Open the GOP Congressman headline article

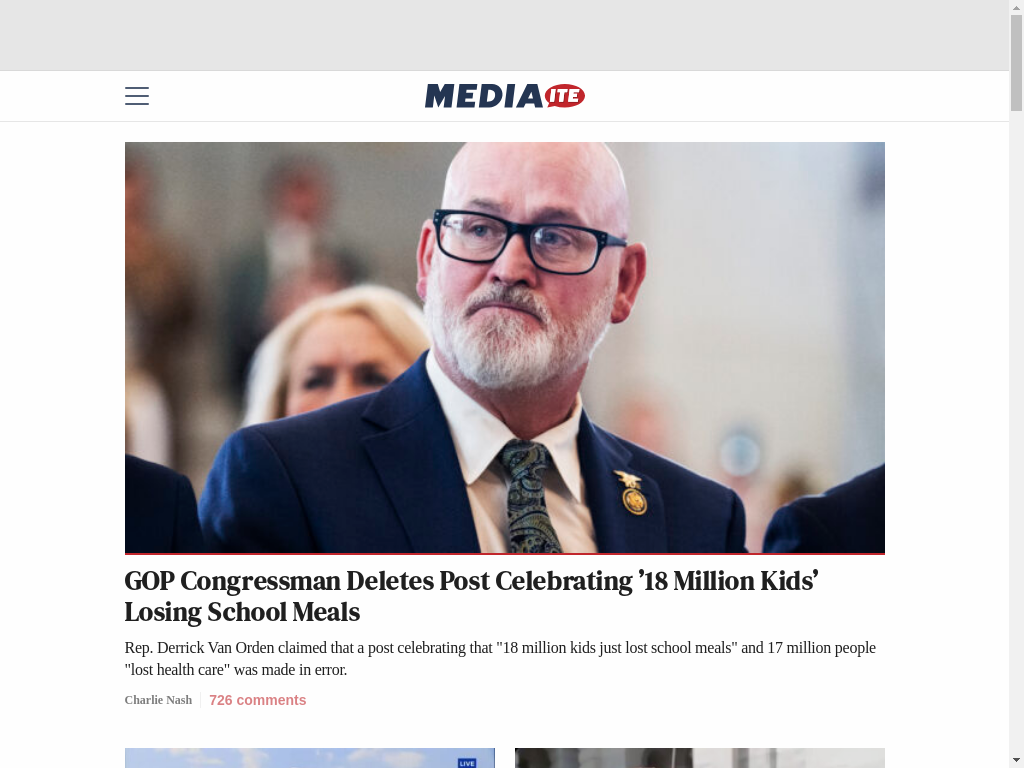tap(471, 596)
